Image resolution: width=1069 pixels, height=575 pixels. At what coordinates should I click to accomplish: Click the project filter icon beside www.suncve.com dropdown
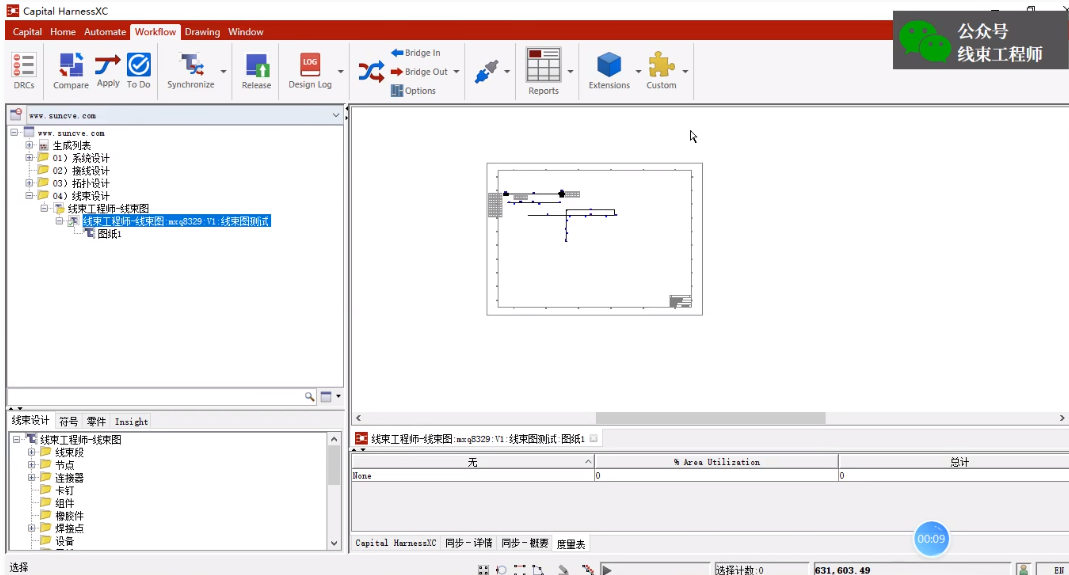[16, 115]
